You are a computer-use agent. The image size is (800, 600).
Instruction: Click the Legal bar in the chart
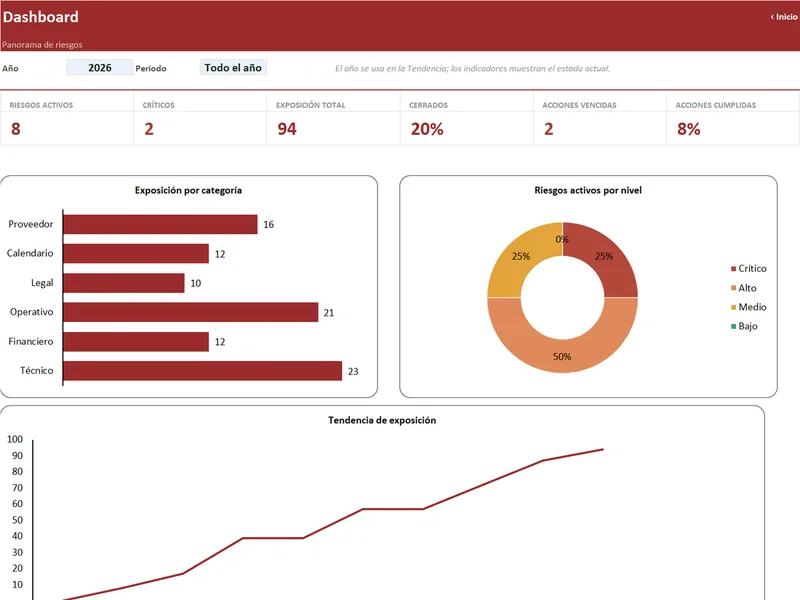(124, 283)
